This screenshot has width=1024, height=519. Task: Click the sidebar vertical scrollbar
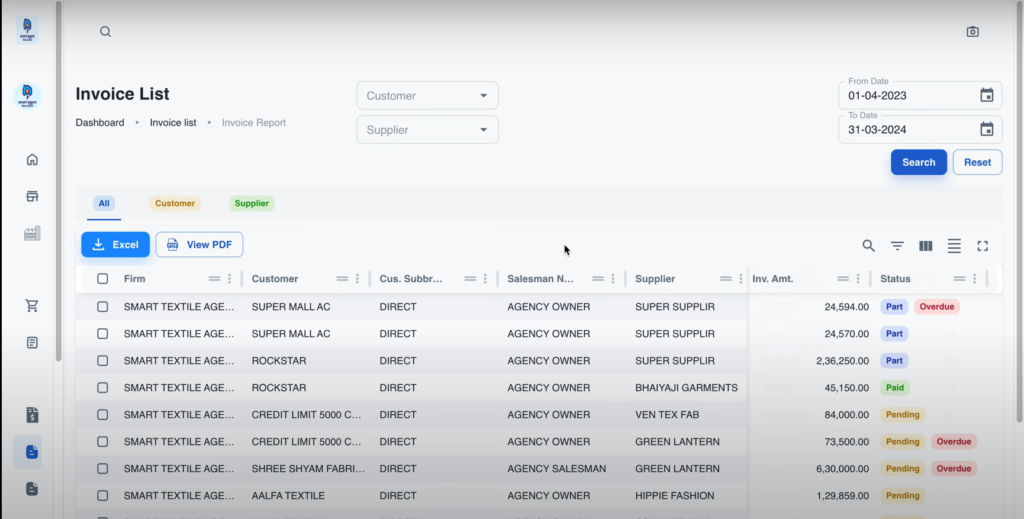[59, 181]
